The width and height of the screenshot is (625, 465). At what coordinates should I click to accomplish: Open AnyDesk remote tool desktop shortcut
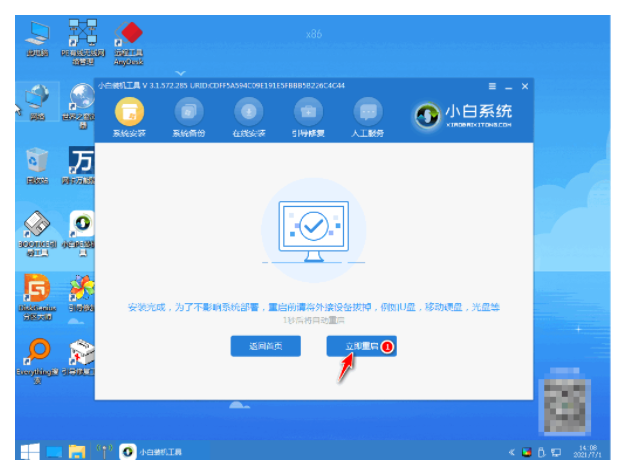[x=129, y=38]
